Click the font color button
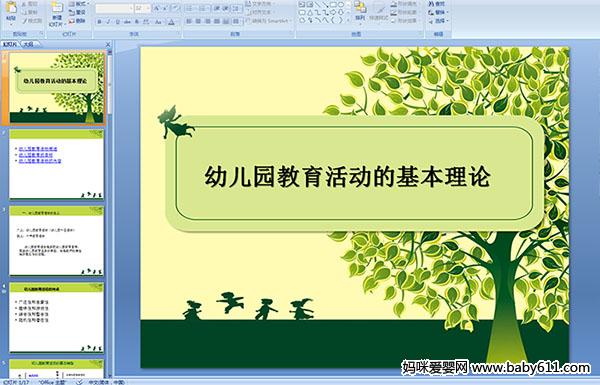The image size is (600, 385). click(172, 22)
